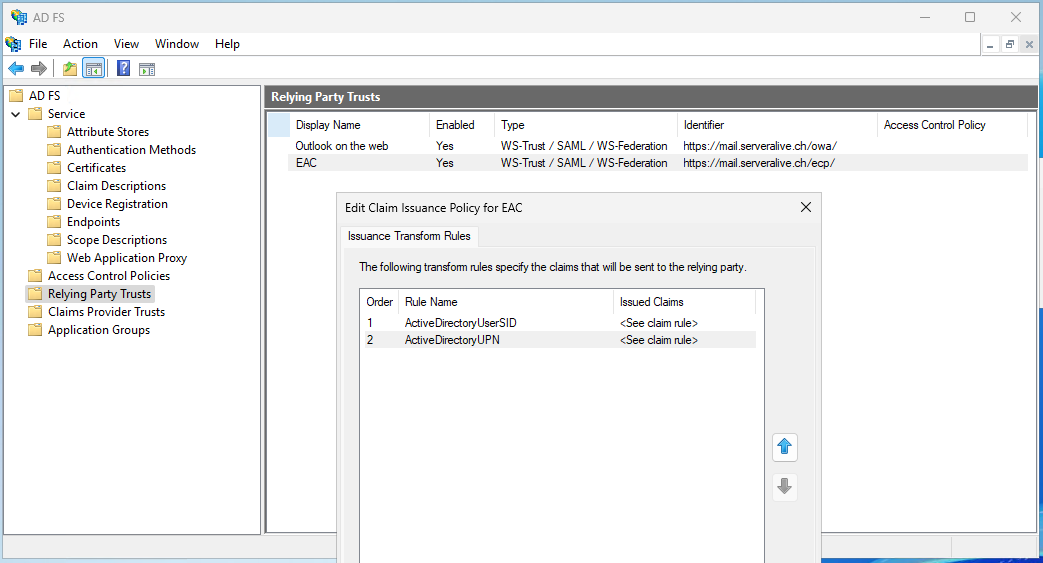
Task: Select Relying Party Trusts node
Action: (100, 293)
